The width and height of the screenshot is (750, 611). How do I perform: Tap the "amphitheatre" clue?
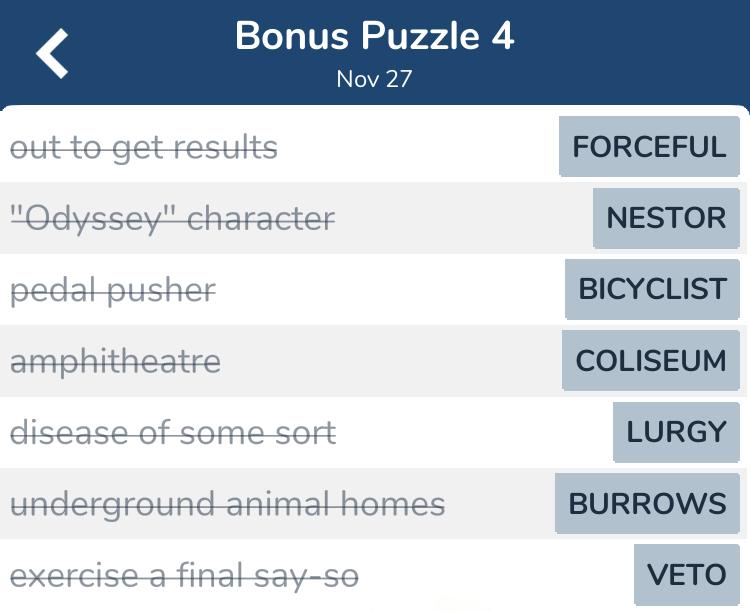(115, 362)
